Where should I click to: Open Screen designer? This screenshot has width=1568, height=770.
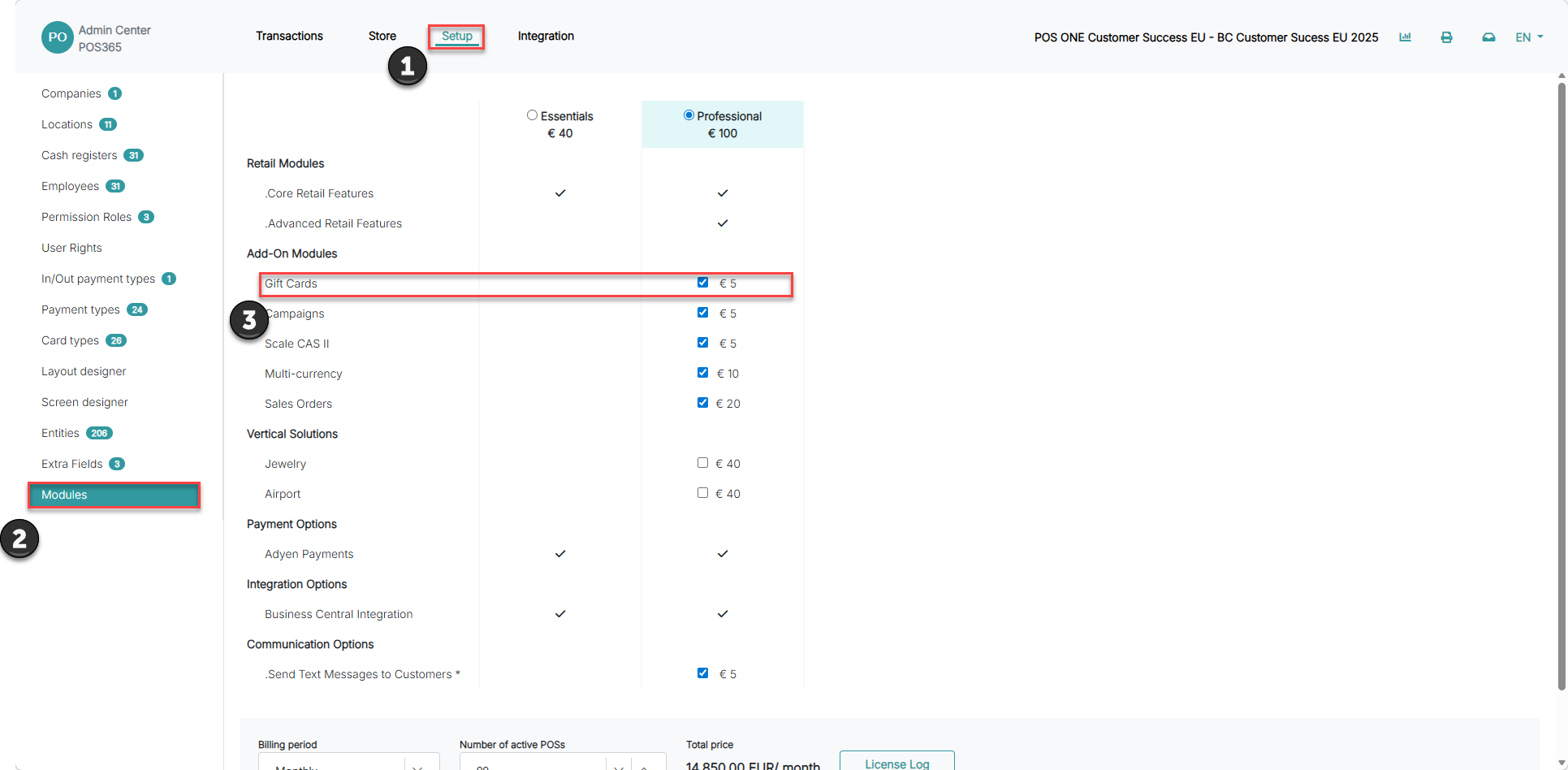84,402
